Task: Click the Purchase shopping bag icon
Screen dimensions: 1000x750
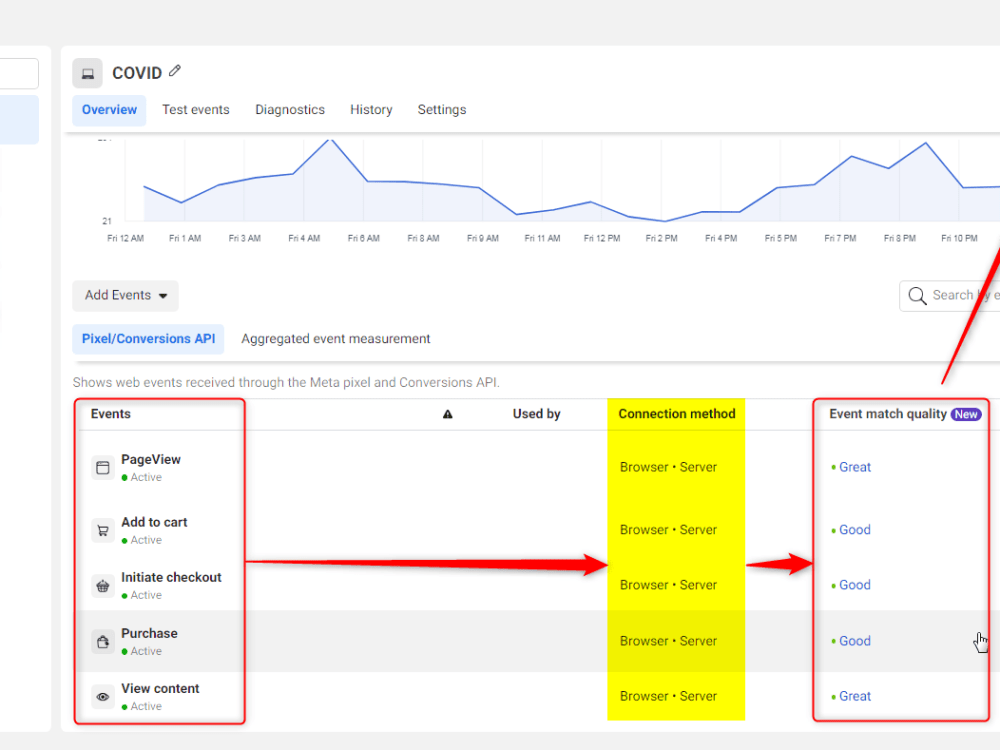Action: click(x=103, y=642)
